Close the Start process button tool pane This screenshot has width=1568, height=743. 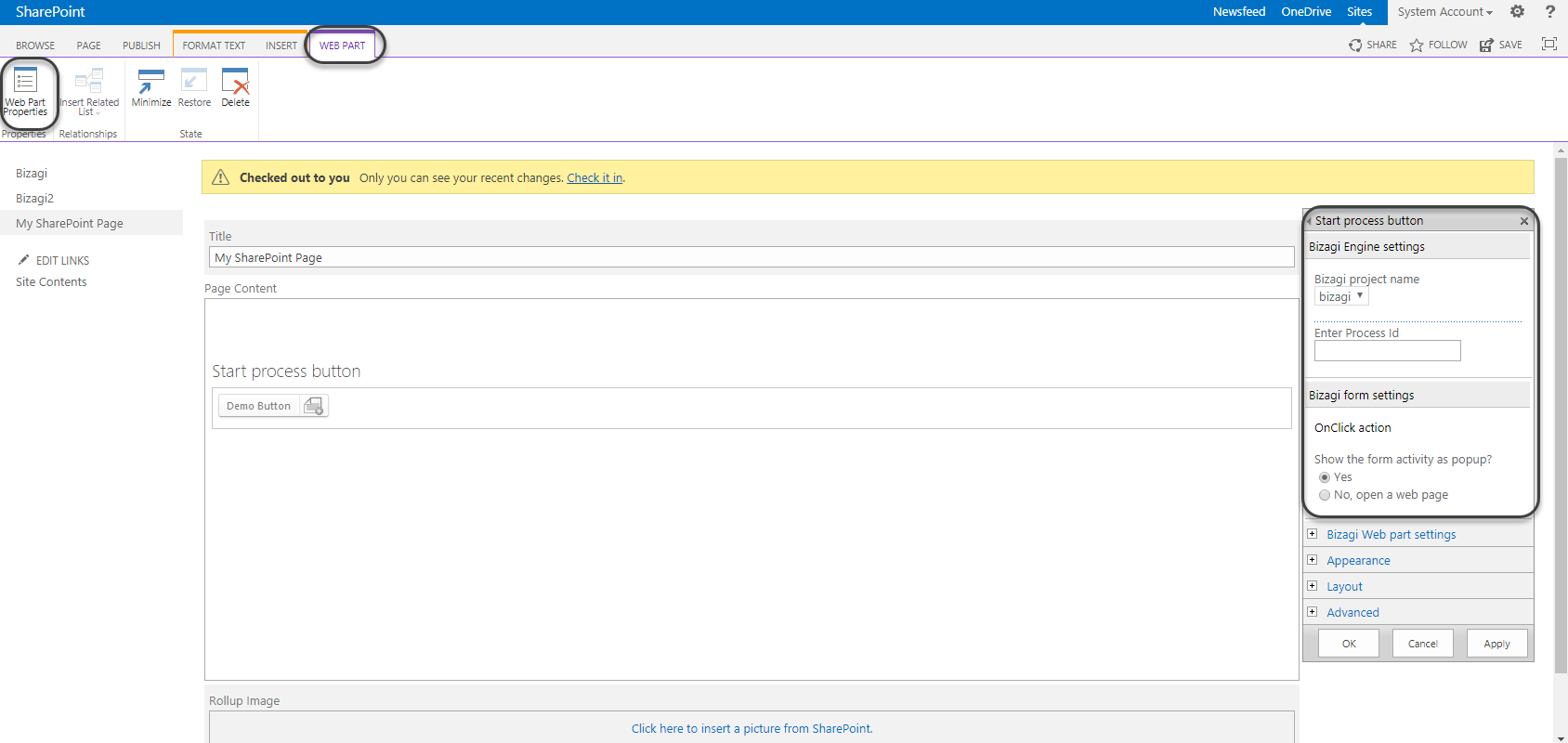(x=1523, y=221)
